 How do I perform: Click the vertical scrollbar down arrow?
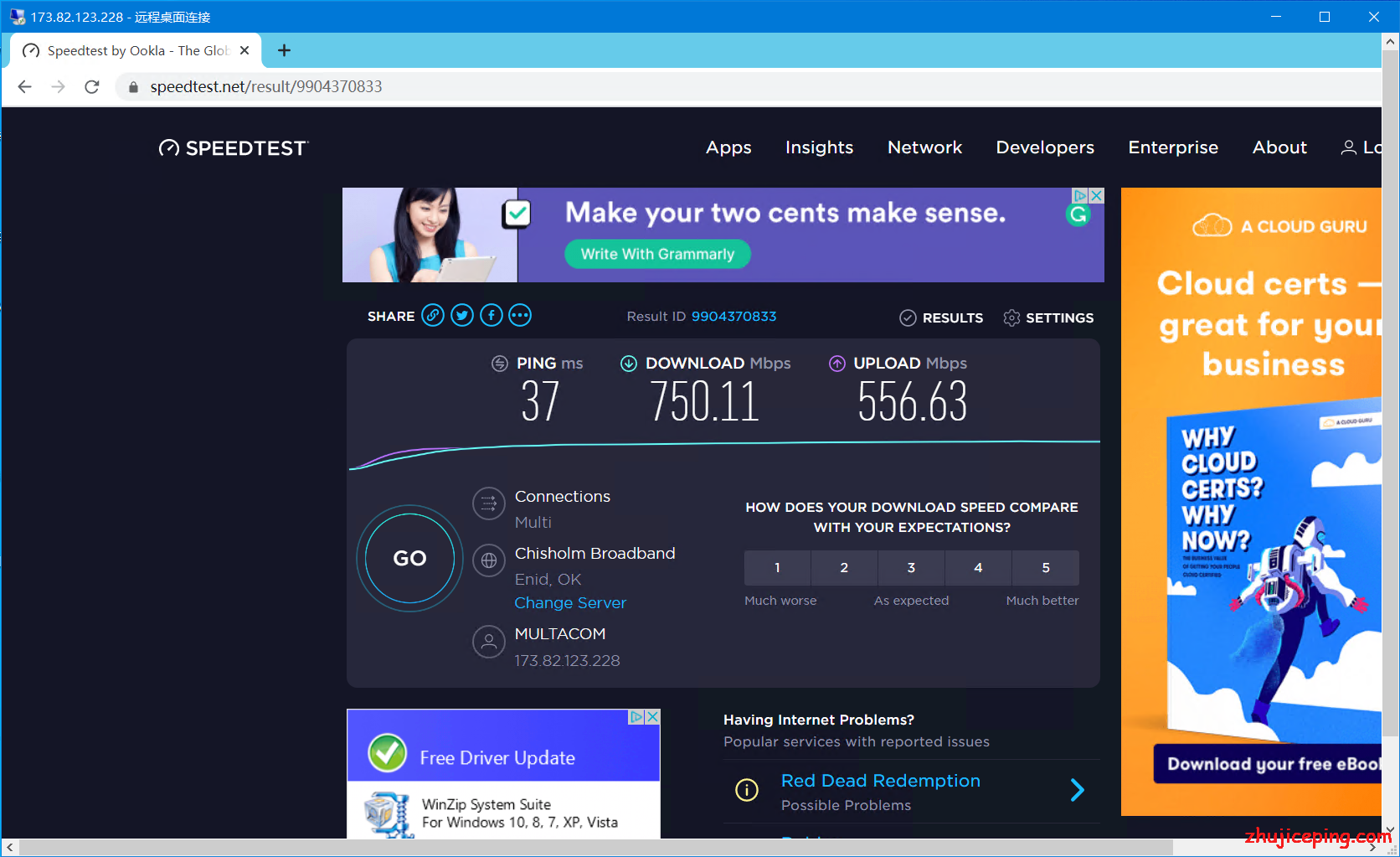[x=1391, y=829]
